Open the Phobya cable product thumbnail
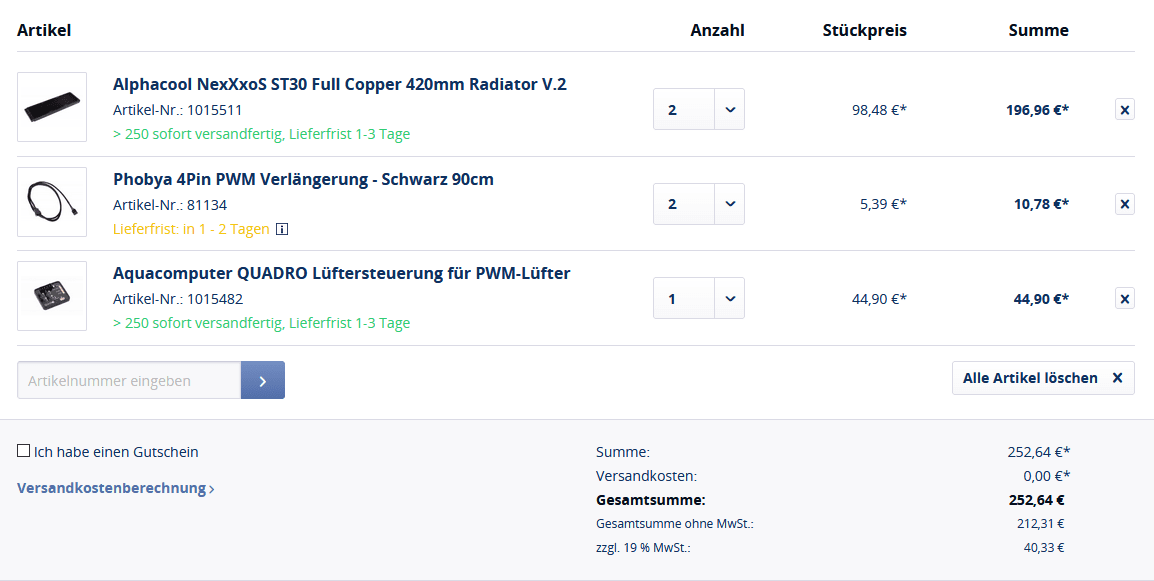 coord(52,202)
